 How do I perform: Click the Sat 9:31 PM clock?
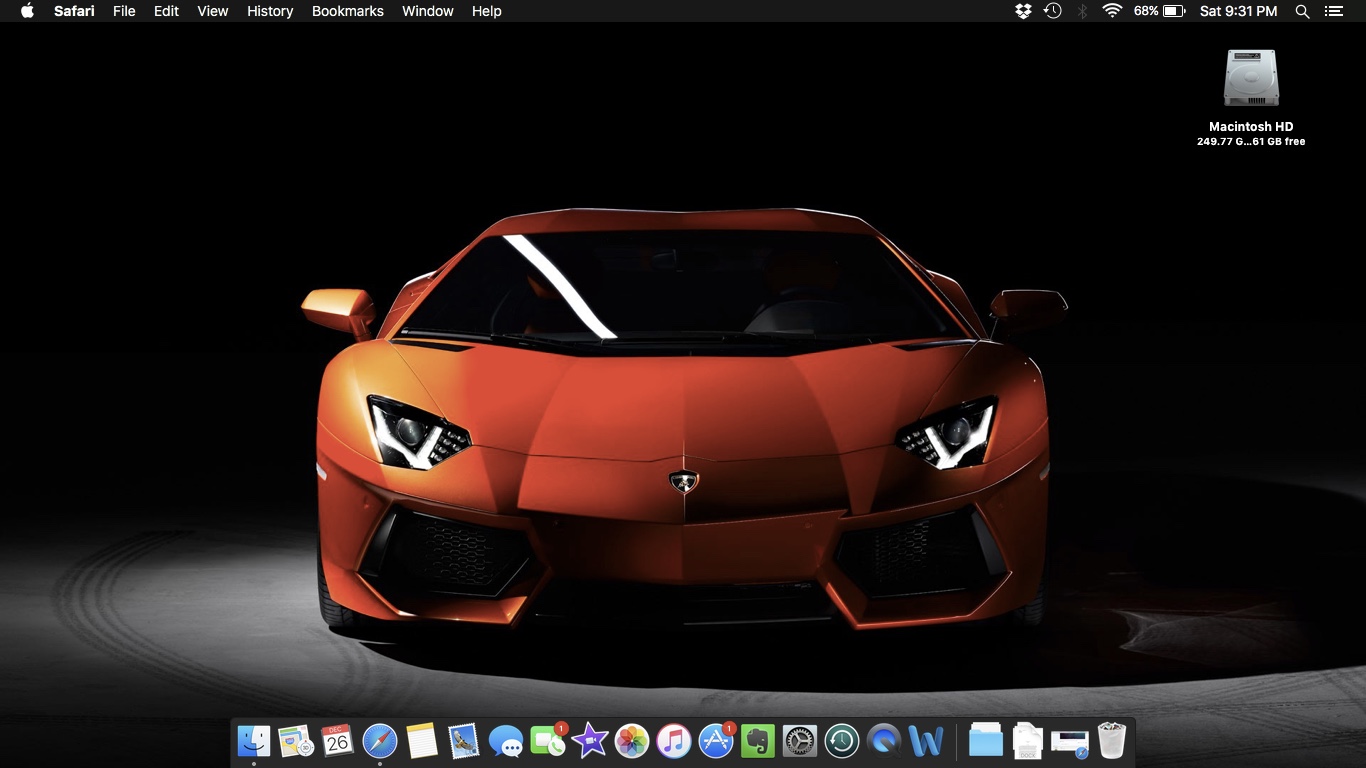1239,11
